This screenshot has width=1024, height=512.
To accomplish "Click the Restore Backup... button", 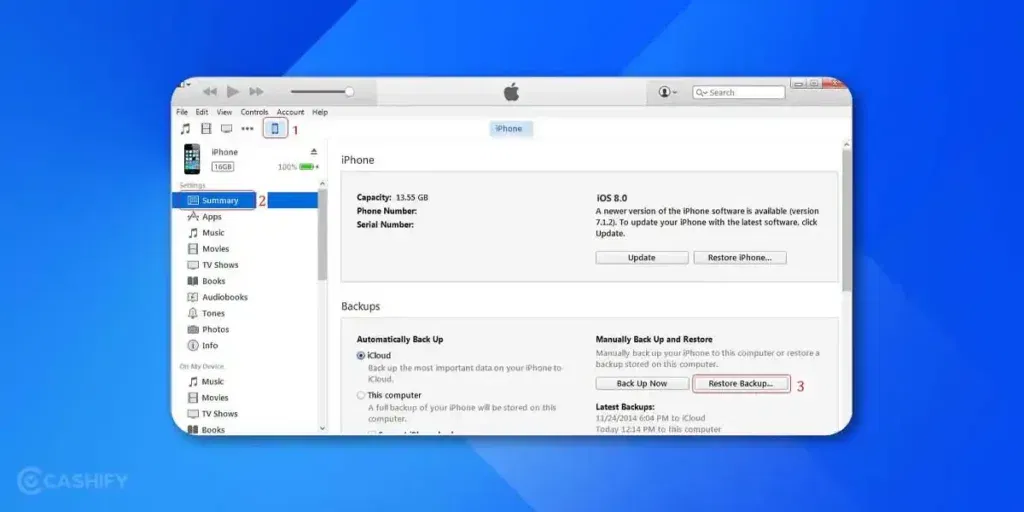I will [x=741, y=383].
